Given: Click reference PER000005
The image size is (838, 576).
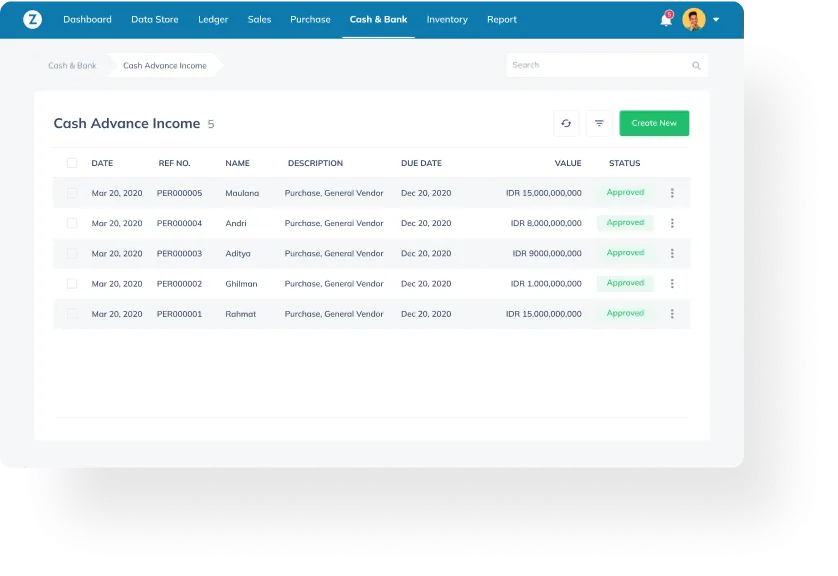Looking at the screenshot, I should pos(179,193).
